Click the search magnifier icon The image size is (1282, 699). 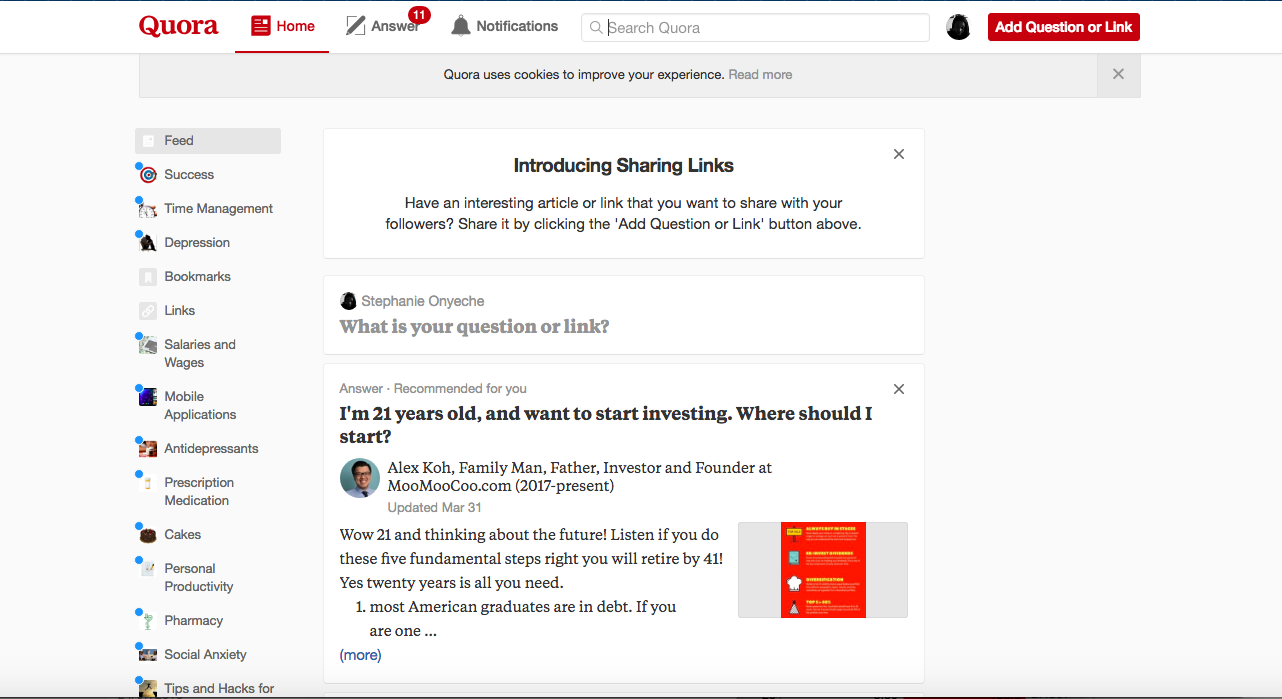click(x=596, y=28)
